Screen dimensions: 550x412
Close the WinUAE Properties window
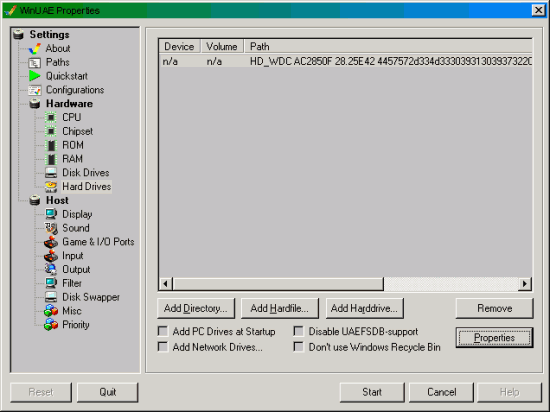point(538,10)
